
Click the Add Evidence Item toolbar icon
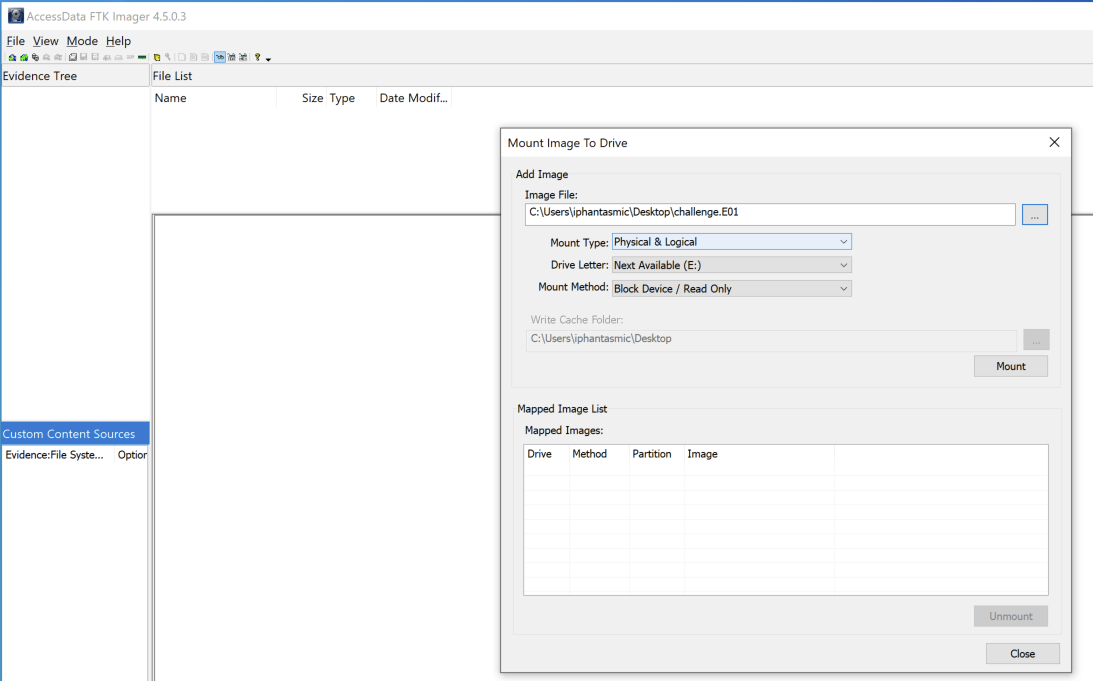point(13,57)
